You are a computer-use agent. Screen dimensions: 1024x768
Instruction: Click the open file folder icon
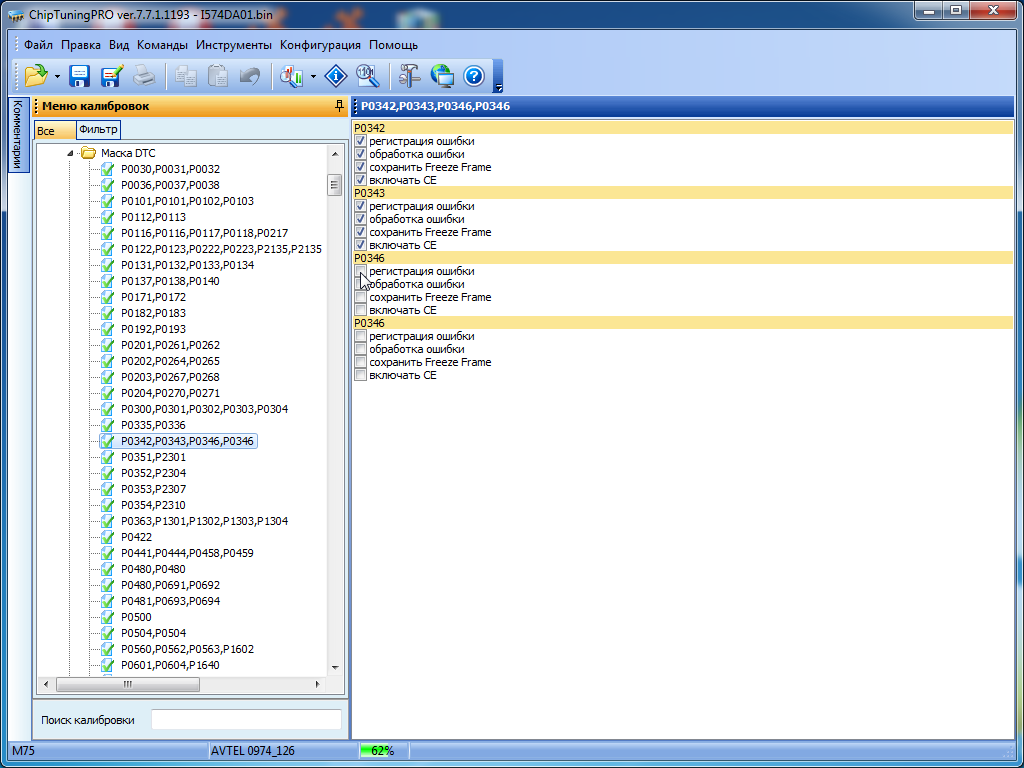pyautogui.click(x=36, y=76)
